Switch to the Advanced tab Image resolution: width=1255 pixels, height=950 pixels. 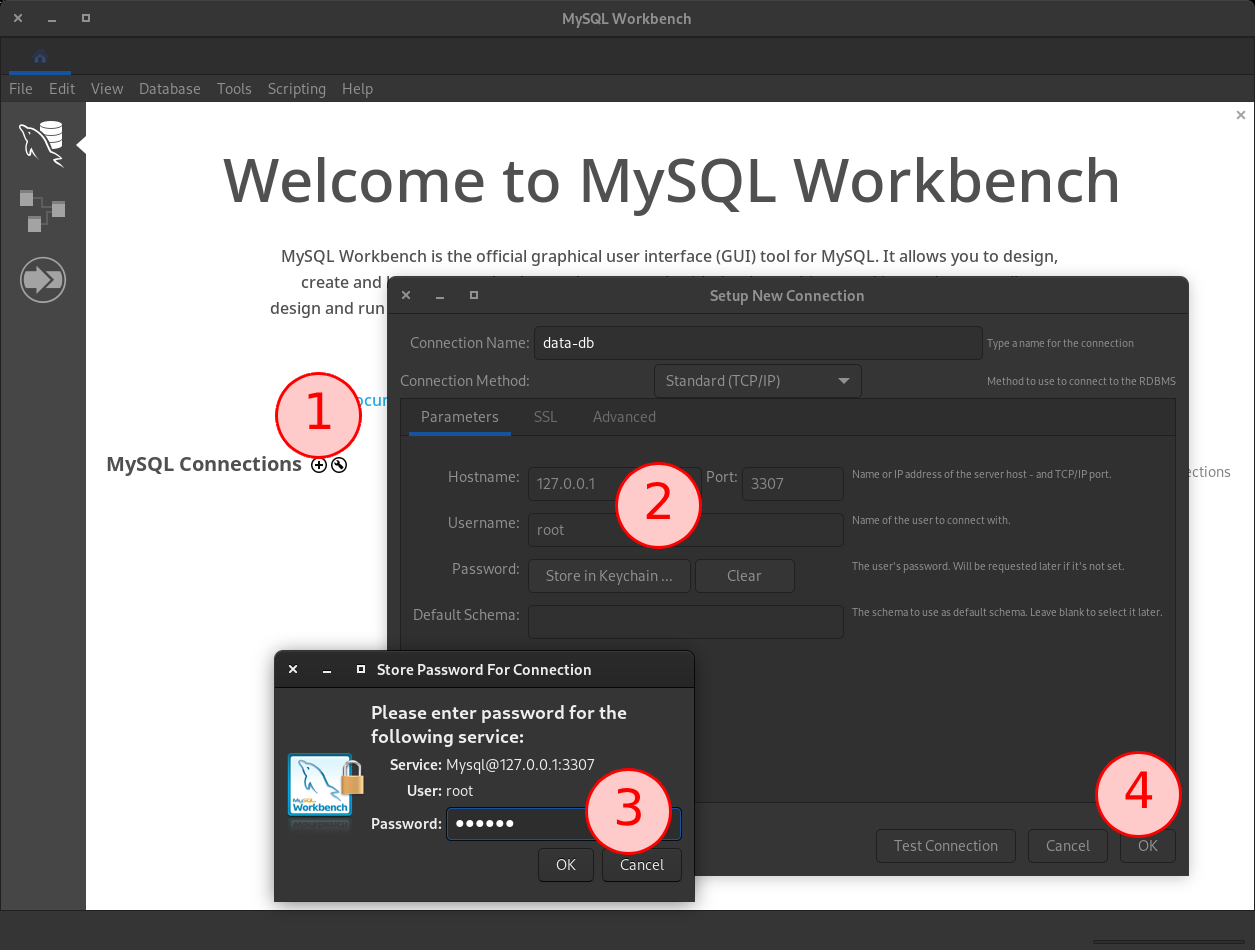coord(624,416)
